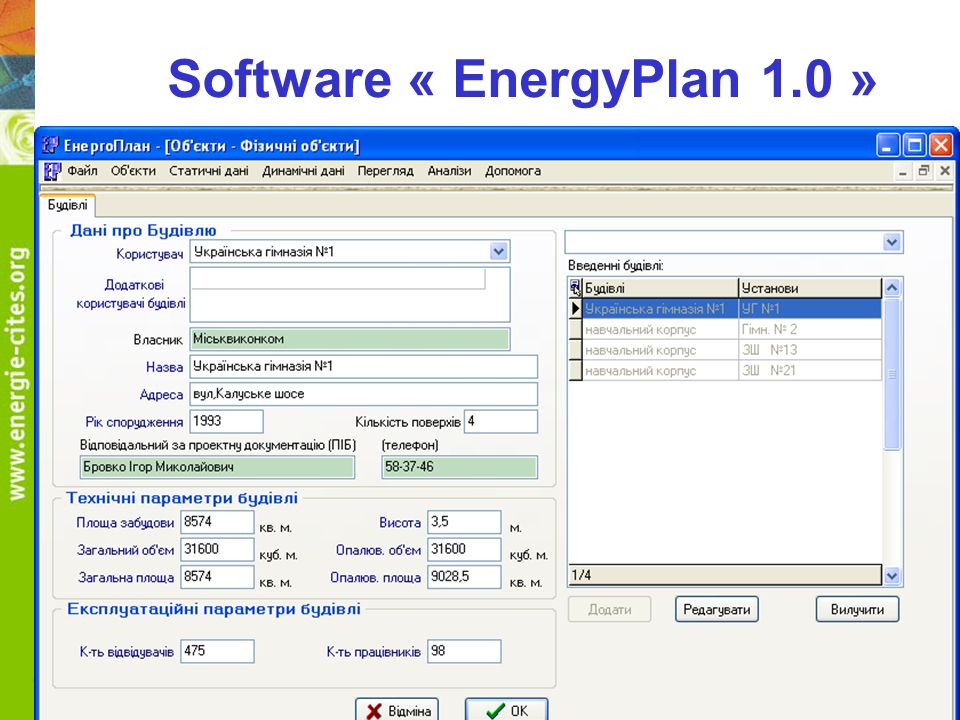Click the К-ть відвідувачів field
The height and width of the screenshot is (720, 960).
pos(217,651)
